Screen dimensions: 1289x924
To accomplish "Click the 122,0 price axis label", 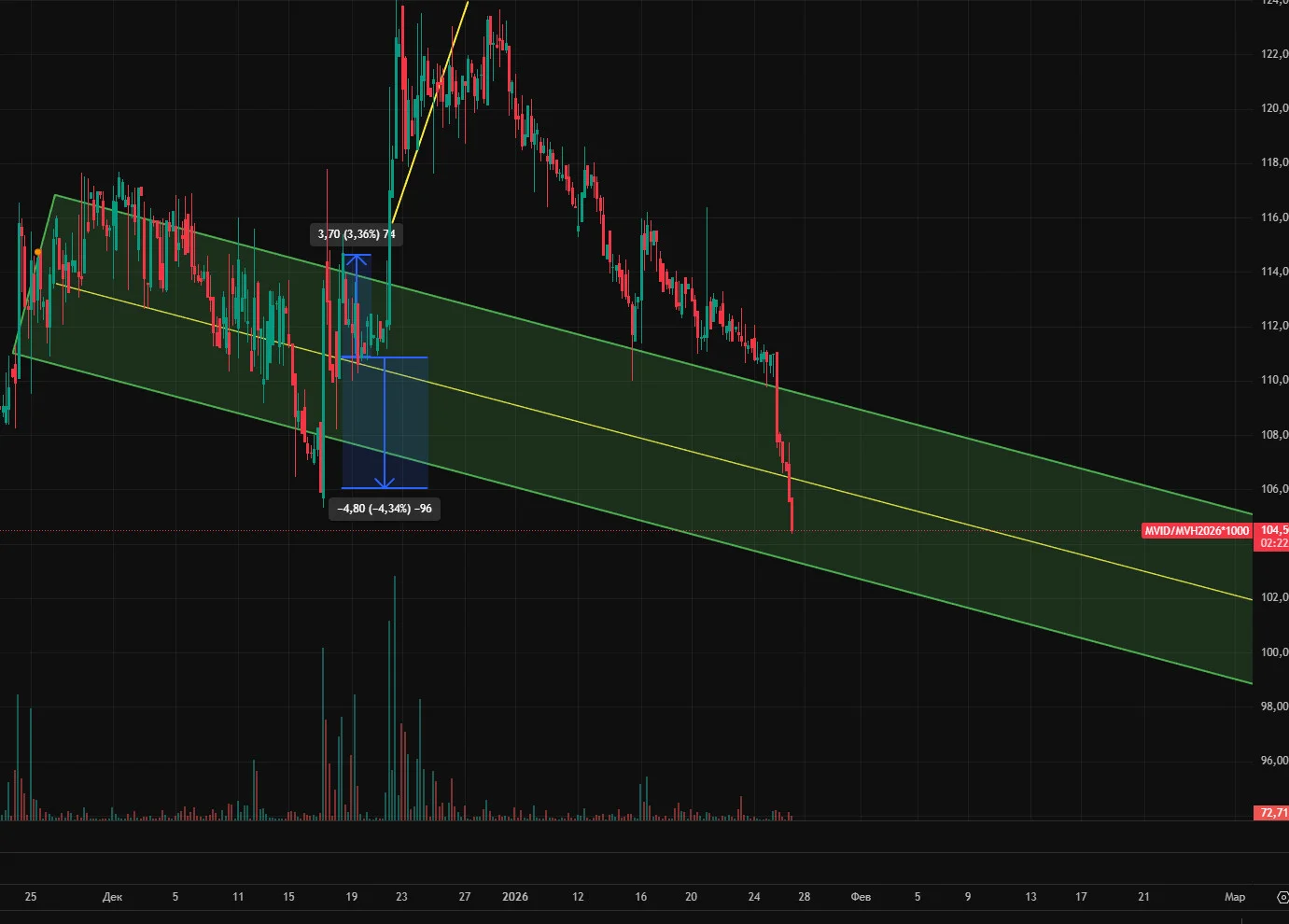I will pos(1274,54).
